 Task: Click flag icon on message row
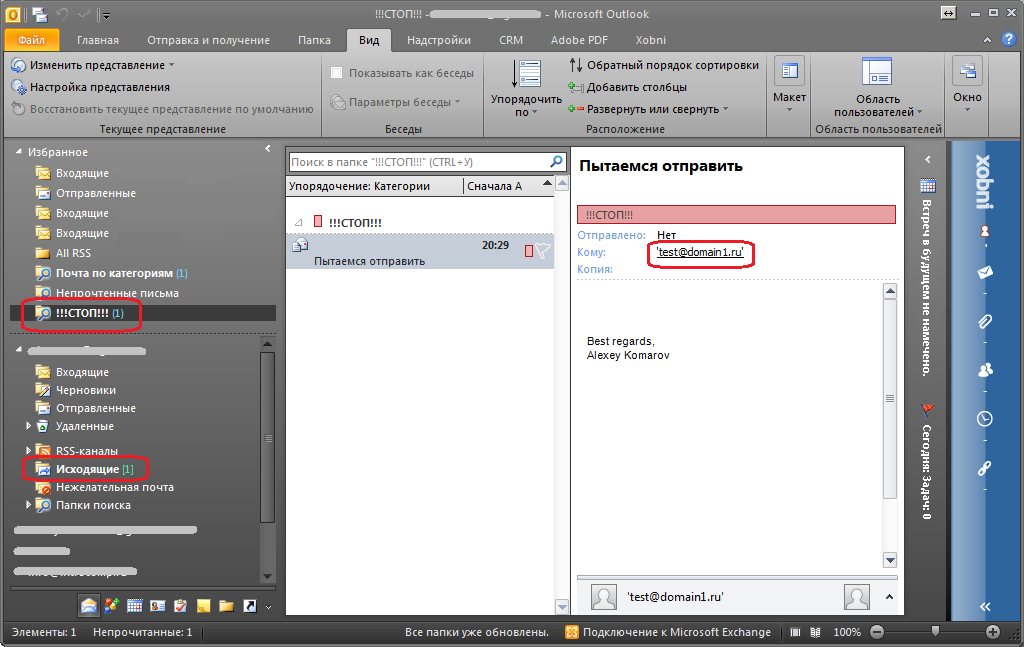click(x=543, y=251)
